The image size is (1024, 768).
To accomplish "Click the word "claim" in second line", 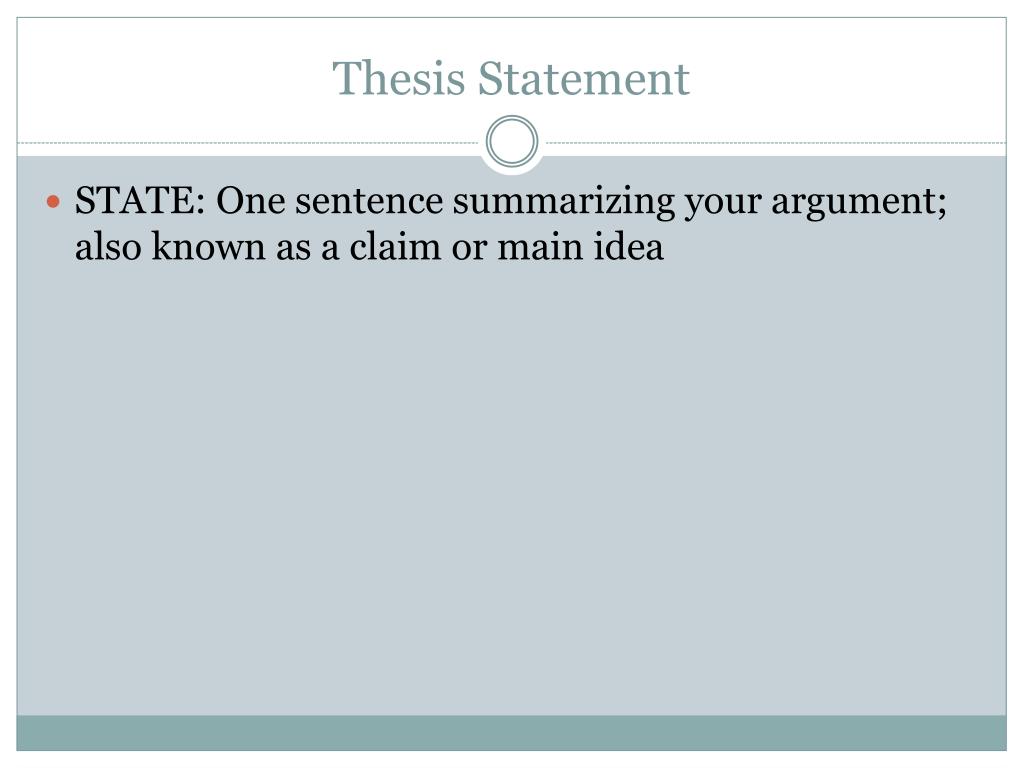I will pos(395,247).
